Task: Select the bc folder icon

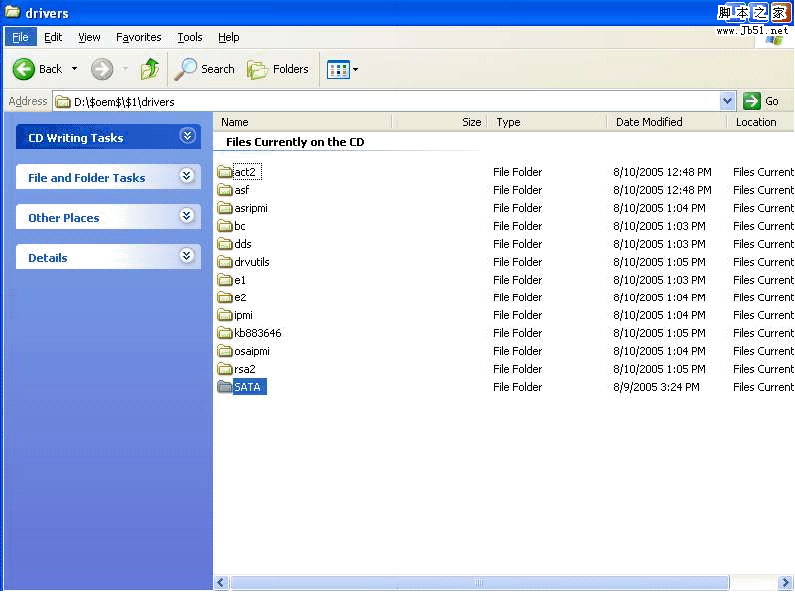Action: point(225,226)
